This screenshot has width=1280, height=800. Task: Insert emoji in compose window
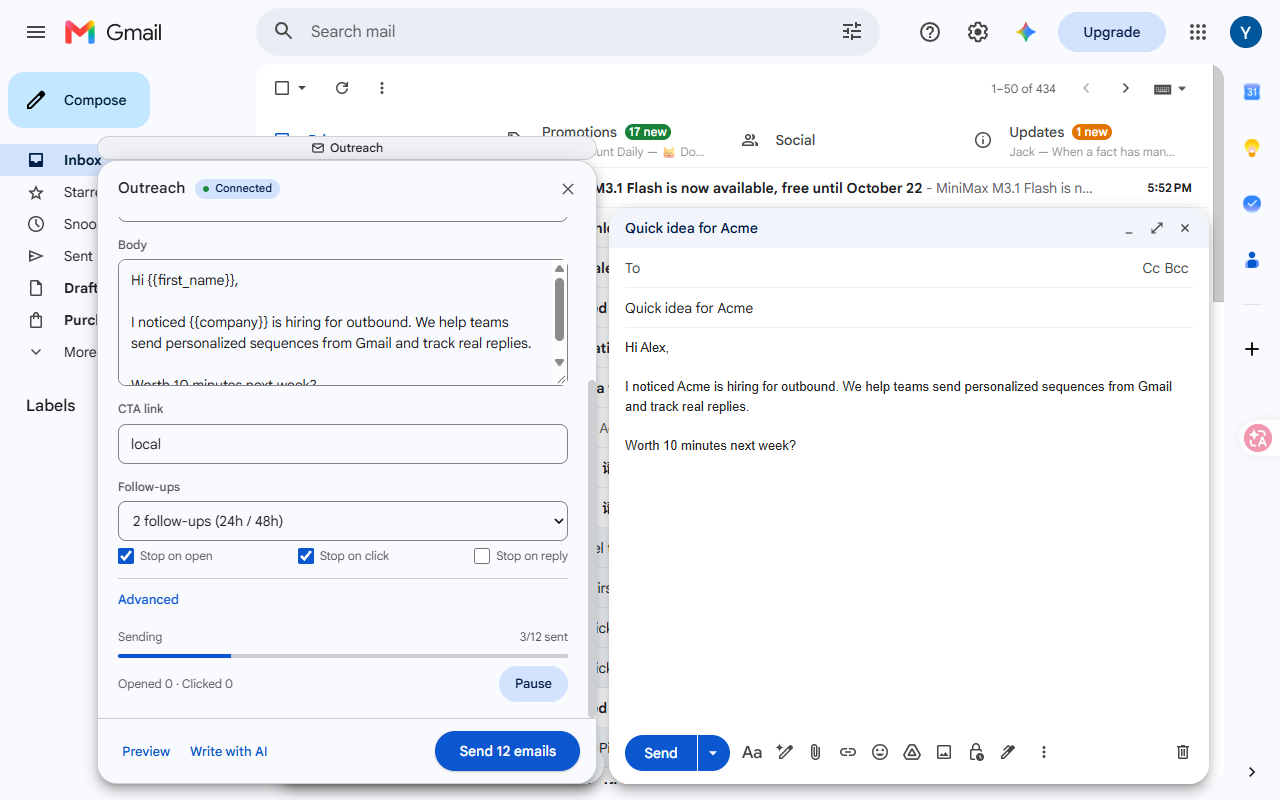(x=880, y=752)
